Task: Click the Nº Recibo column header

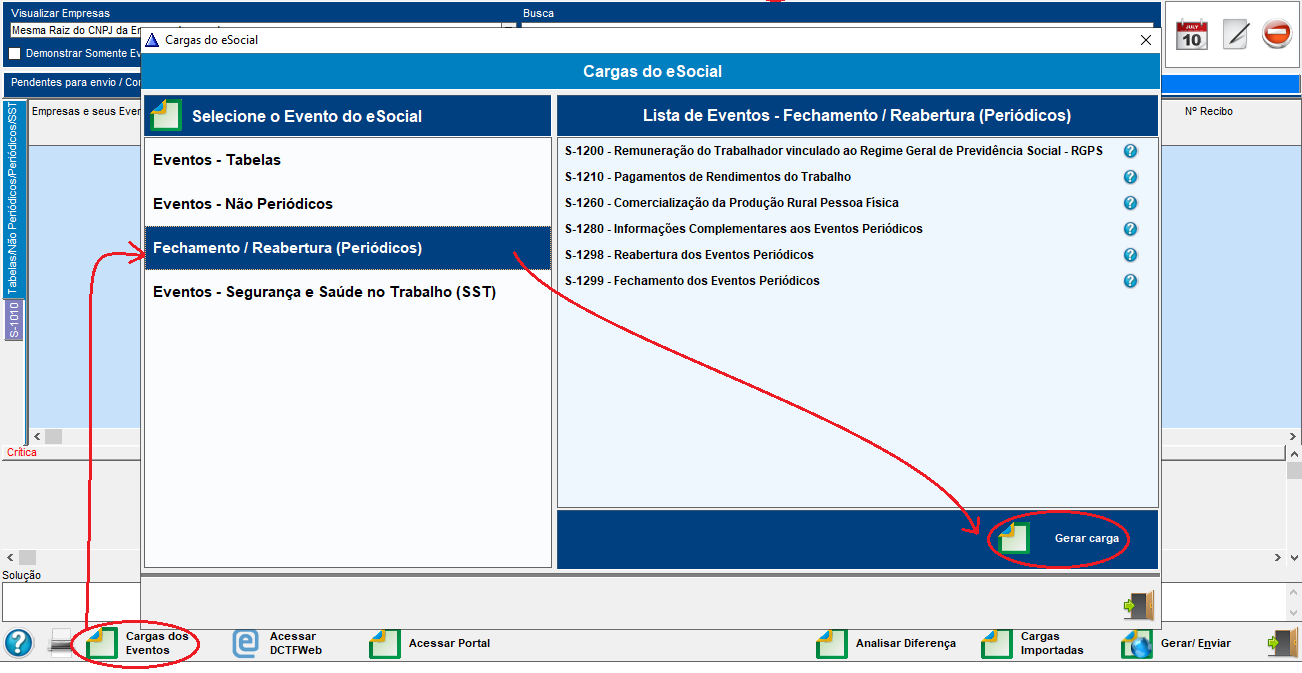Action: click(x=1209, y=111)
